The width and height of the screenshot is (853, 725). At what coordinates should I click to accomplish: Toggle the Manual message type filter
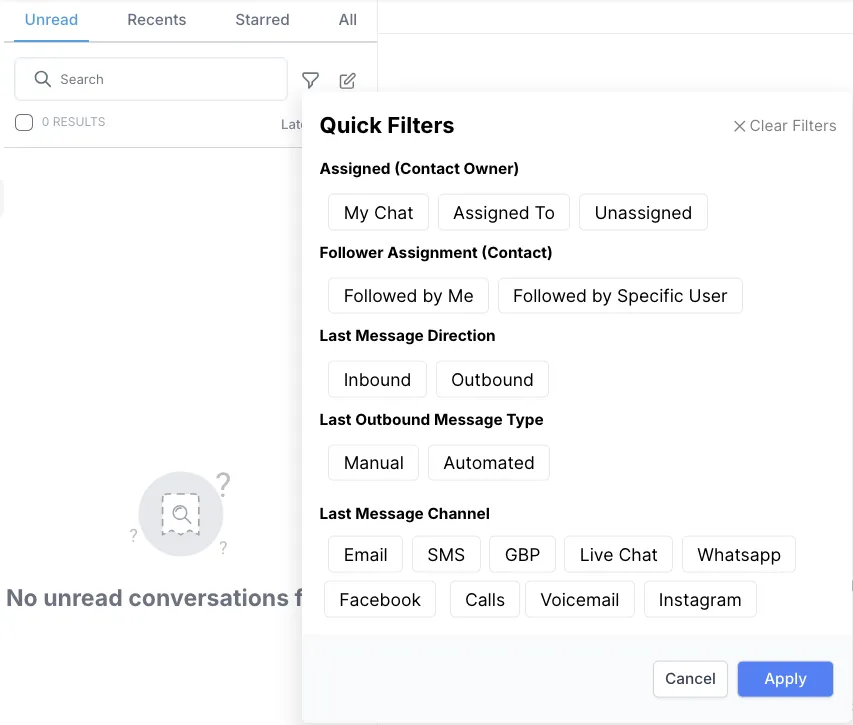tap(373, 462)
